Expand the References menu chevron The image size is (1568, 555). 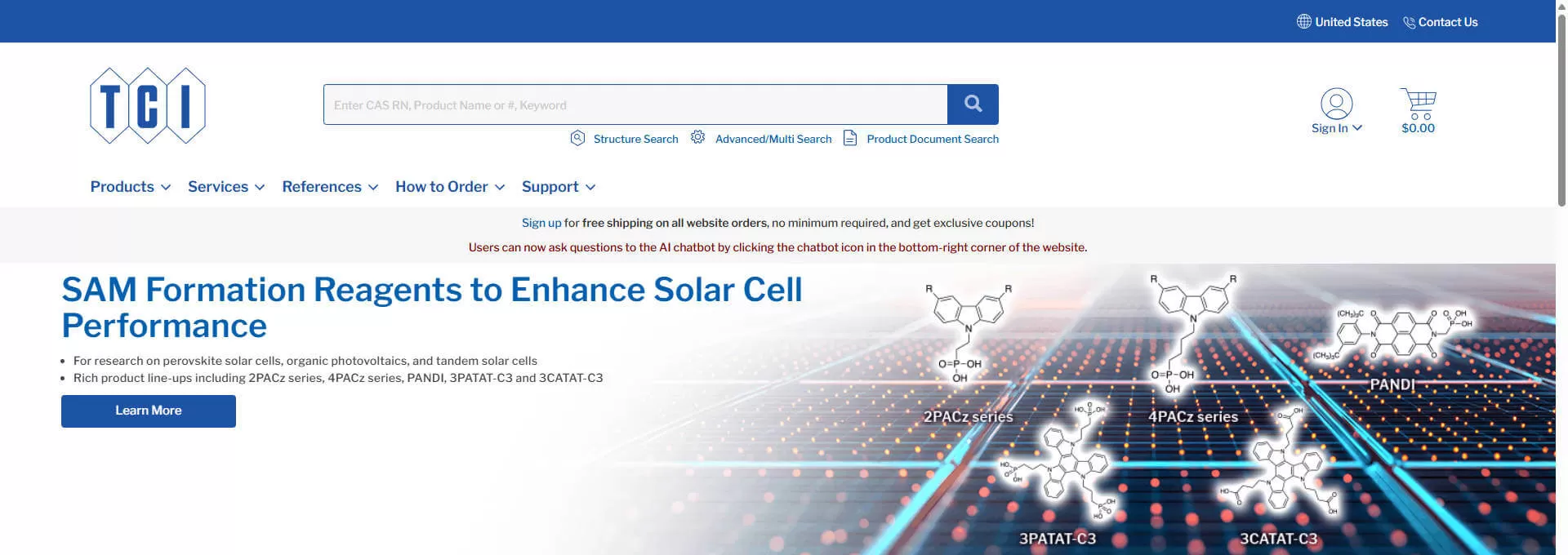tap(373, 187)
